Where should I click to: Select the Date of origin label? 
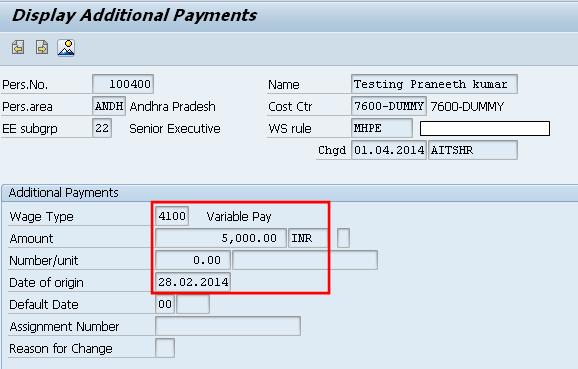(46, 283)
